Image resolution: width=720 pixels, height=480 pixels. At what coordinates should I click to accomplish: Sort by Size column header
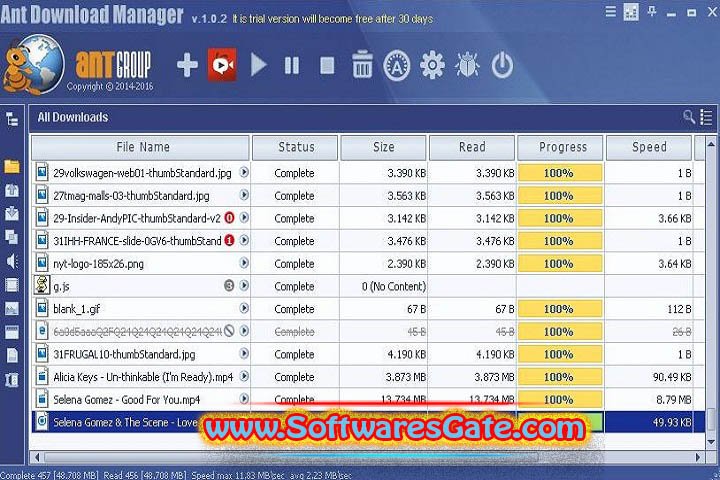[384, 147]
